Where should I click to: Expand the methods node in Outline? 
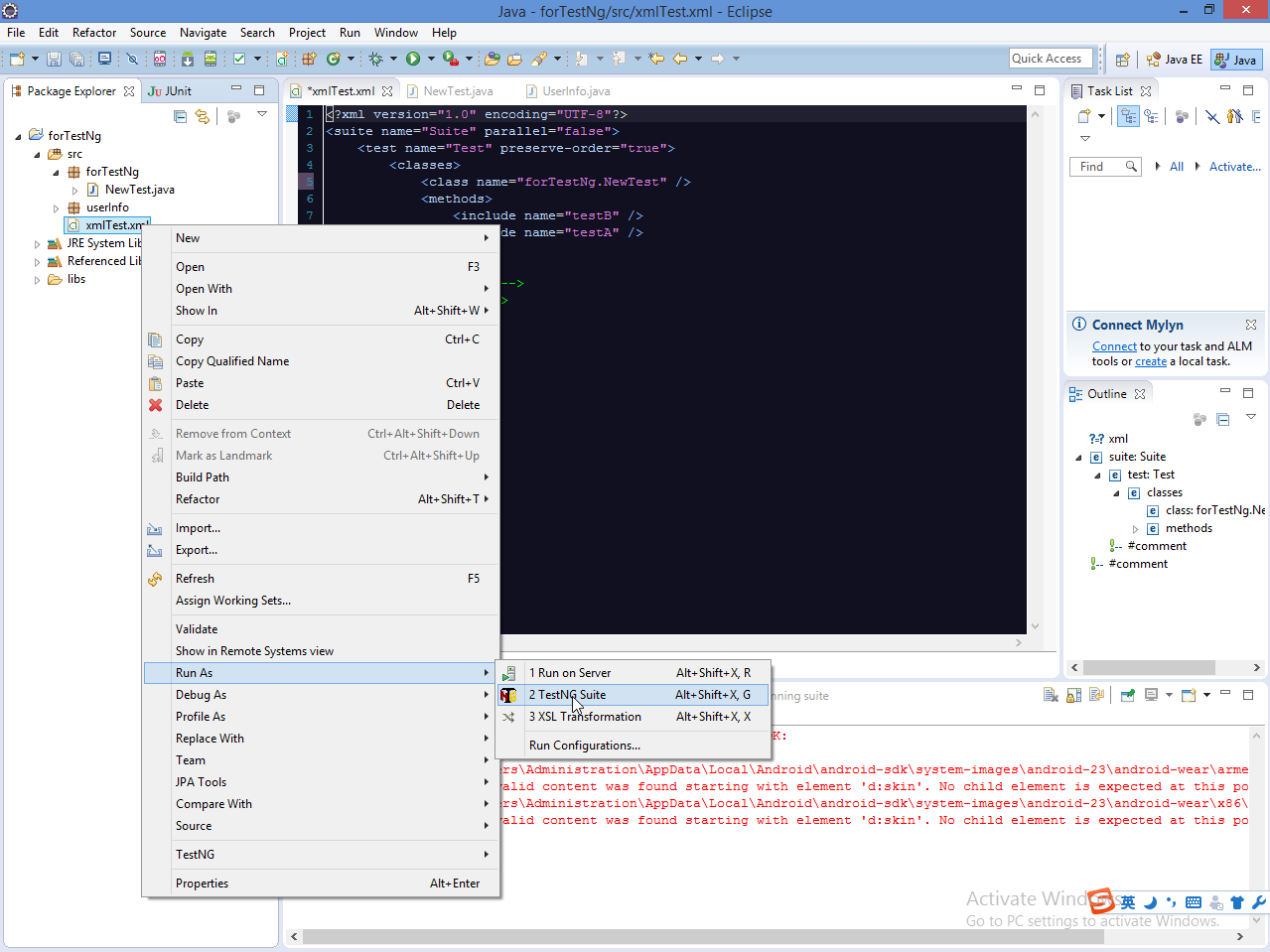coord(1136,529)
